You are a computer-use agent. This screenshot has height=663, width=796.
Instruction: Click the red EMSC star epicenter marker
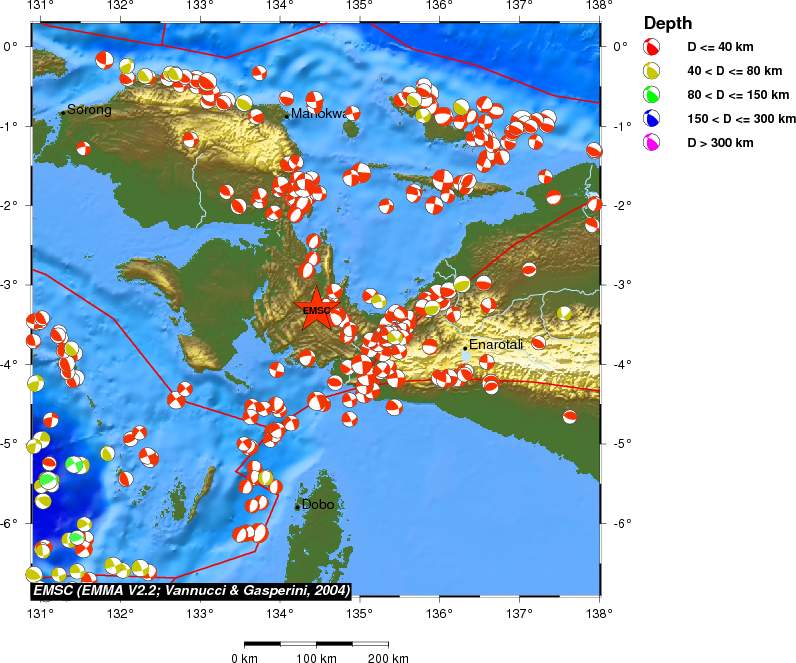[316, 308]
